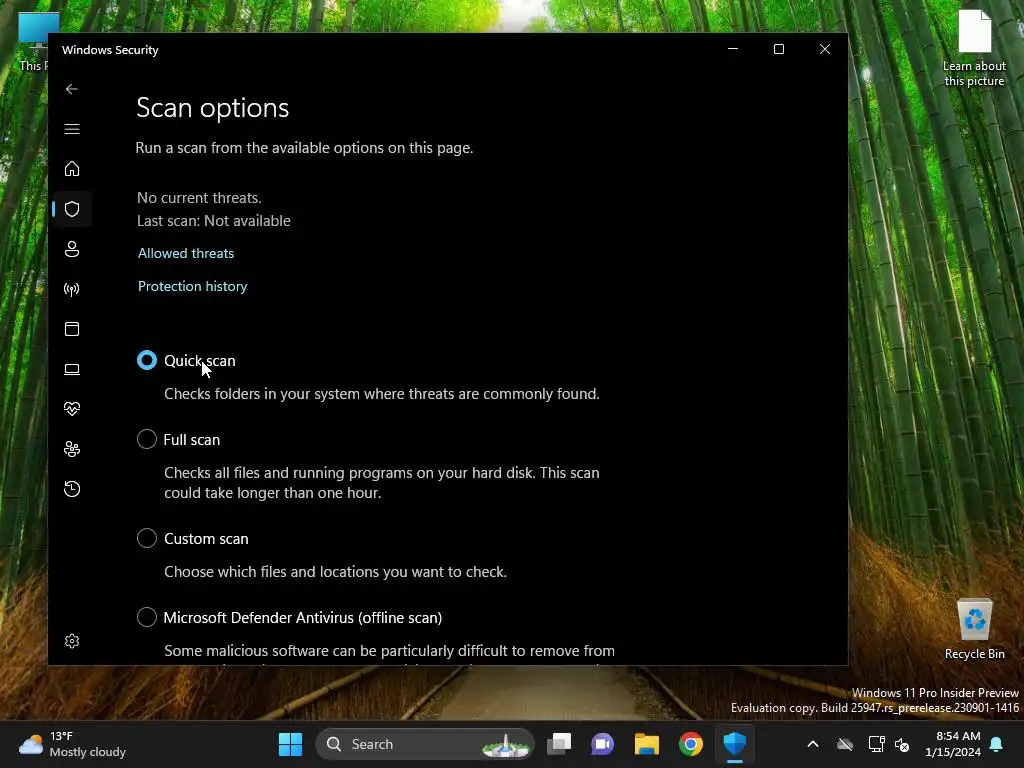Go back using the back arrow
The image size is (1024, 768).
click(72, 89)
